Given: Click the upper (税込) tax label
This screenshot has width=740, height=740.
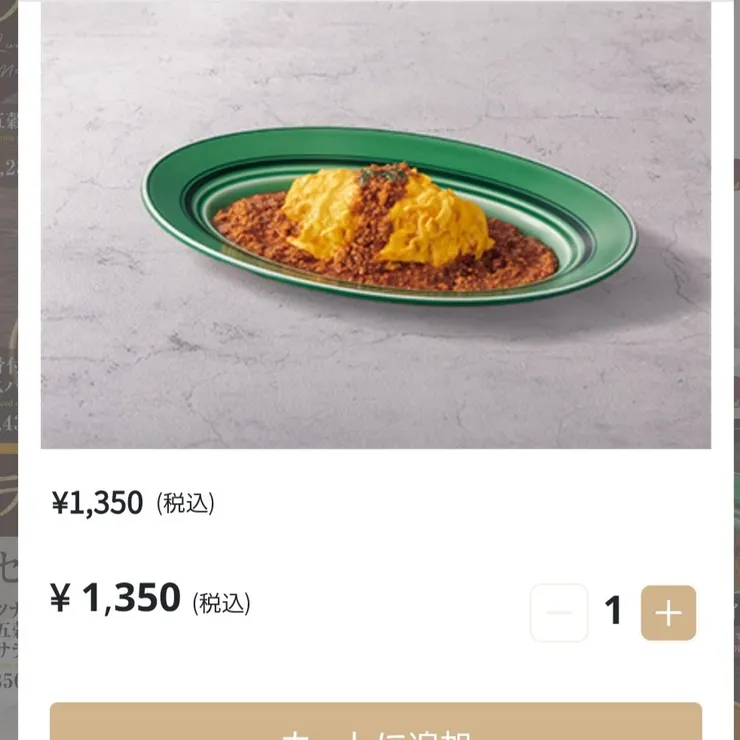Looking at the screenshot, I should tap(185, 504).
